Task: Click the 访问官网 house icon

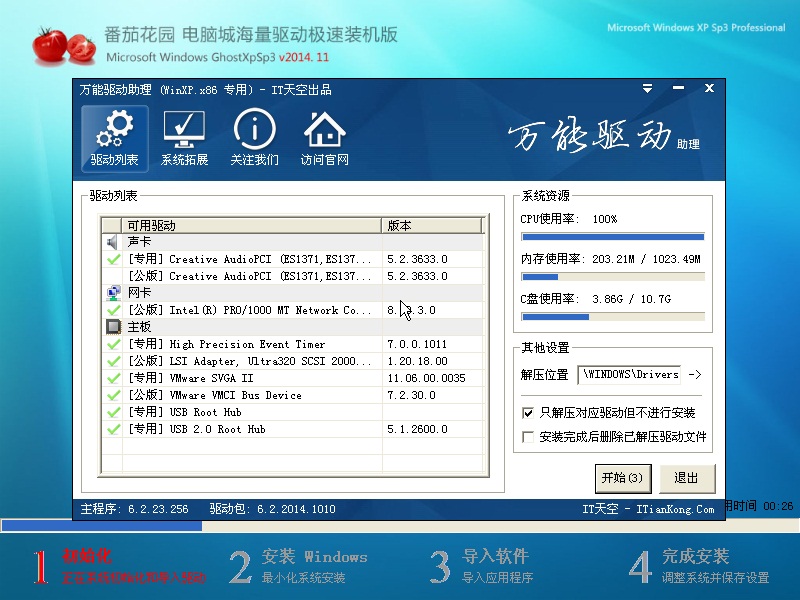Action: tap(324, 138)
